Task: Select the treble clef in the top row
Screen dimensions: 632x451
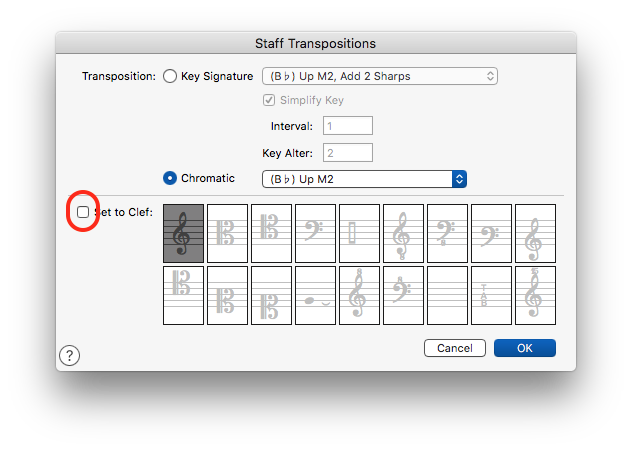Action: [x=183, y=233]
